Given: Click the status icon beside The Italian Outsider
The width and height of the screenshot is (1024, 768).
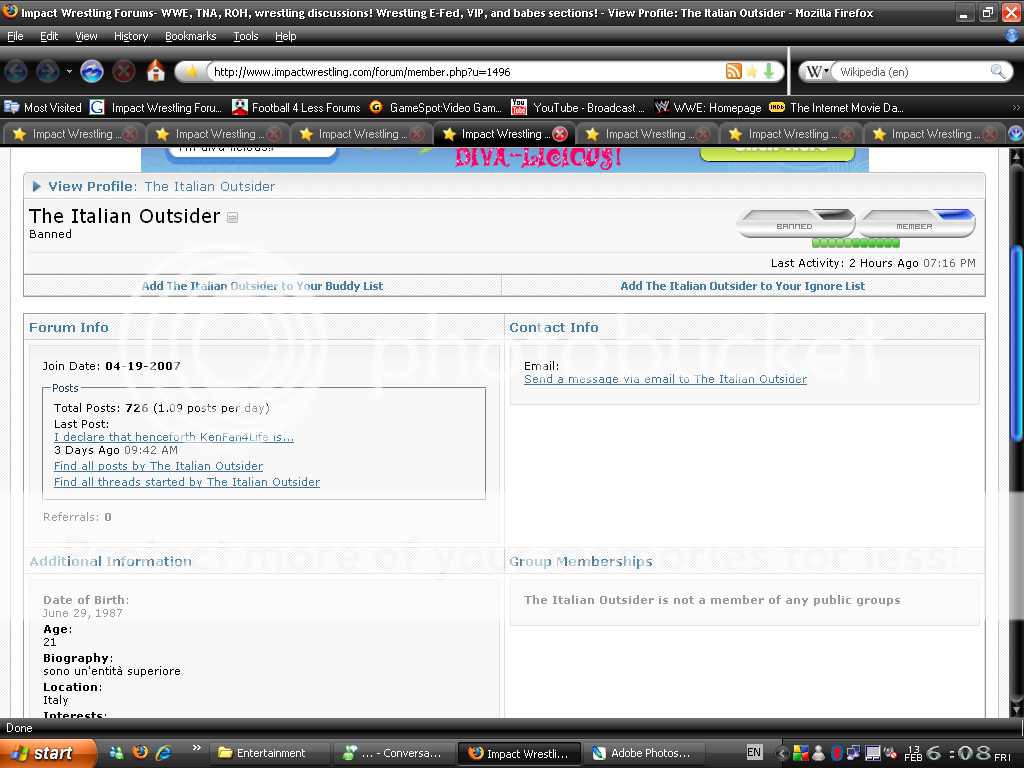Looking at the screenshot, I should pyautogui.click(x=233, y=218).
